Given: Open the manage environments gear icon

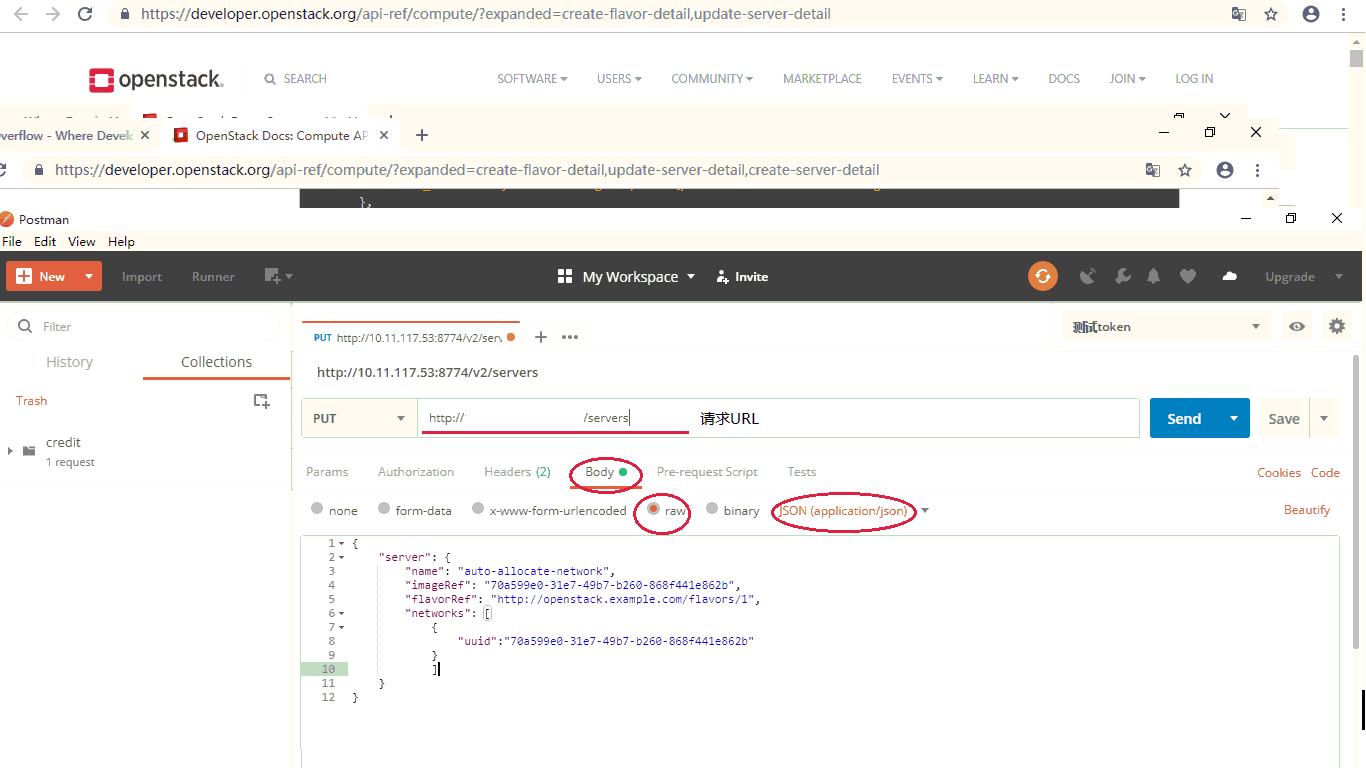Looking at the screenshot, I should [x=1337, y=326].
